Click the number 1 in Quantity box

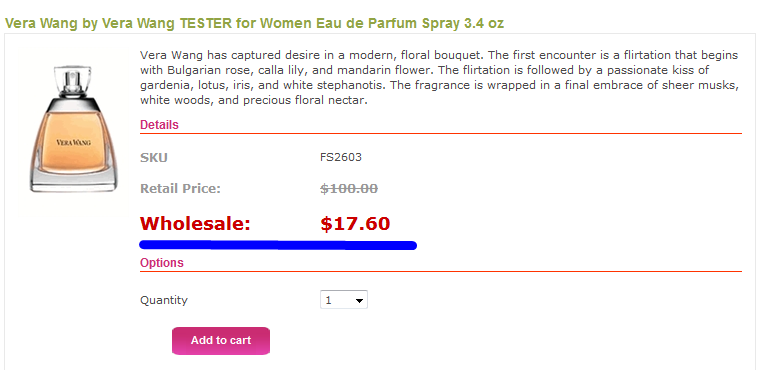328,300
